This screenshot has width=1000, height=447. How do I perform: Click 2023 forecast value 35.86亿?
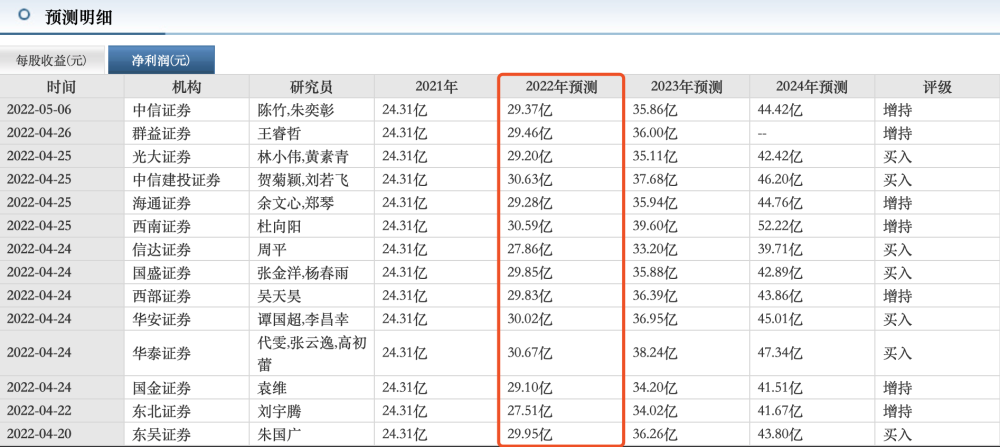pos(654,110)
